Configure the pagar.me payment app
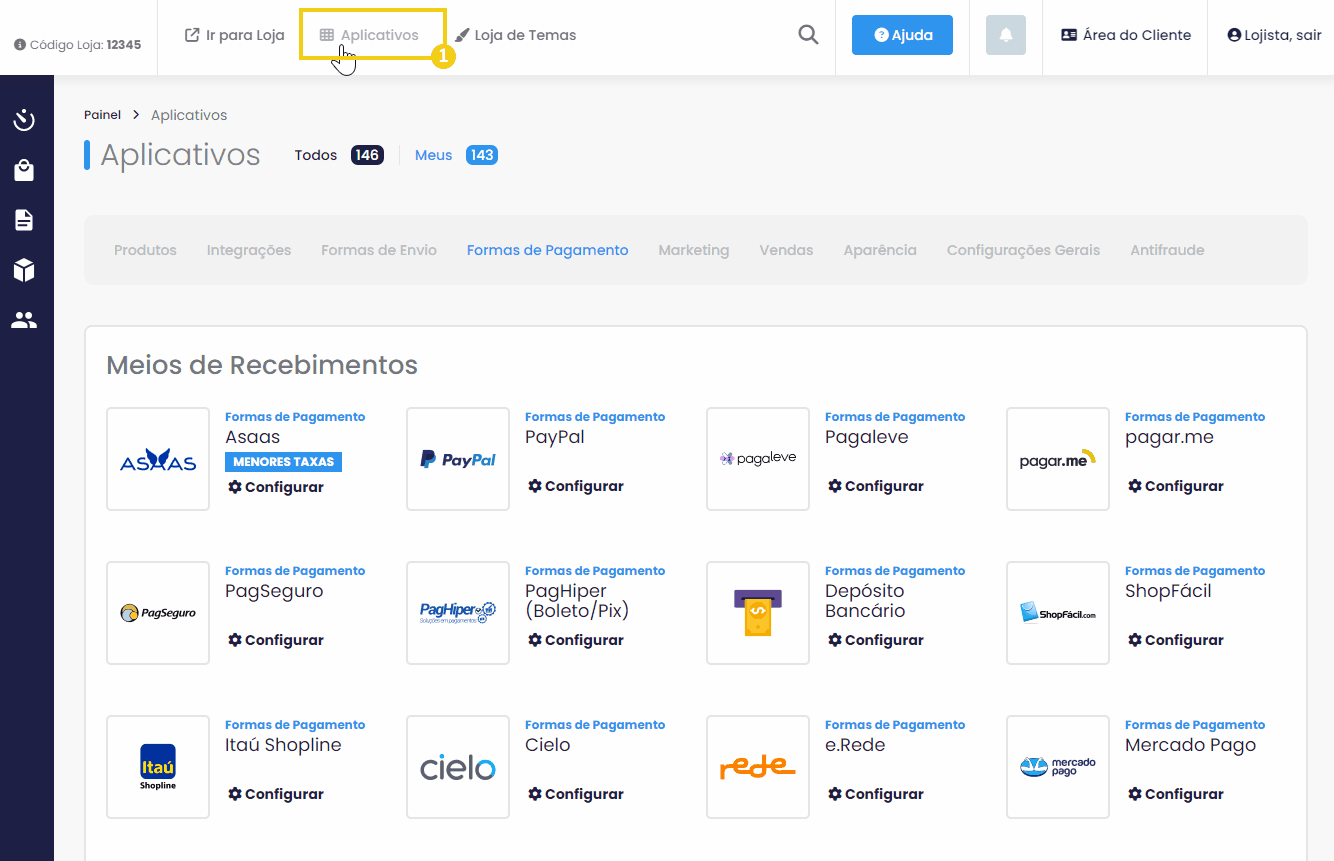Viewport: 1334px width, 861px height. click(1176, 486)
